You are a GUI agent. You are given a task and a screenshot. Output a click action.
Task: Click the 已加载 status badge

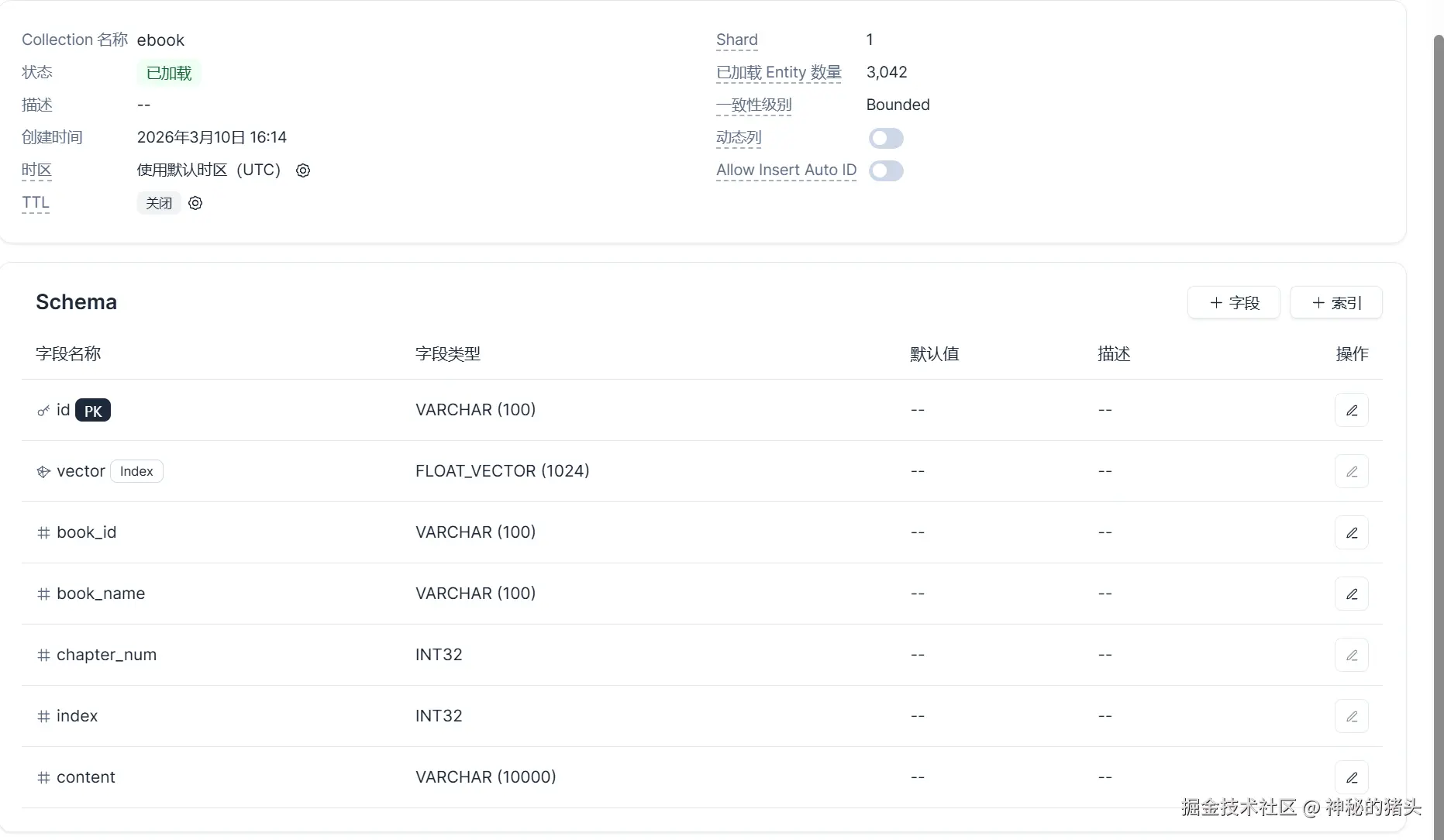point(169,73)
